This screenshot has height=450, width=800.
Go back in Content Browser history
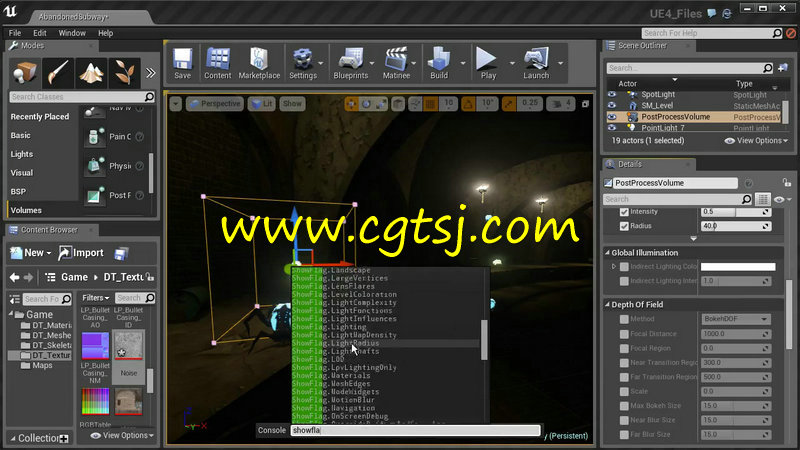14,277
